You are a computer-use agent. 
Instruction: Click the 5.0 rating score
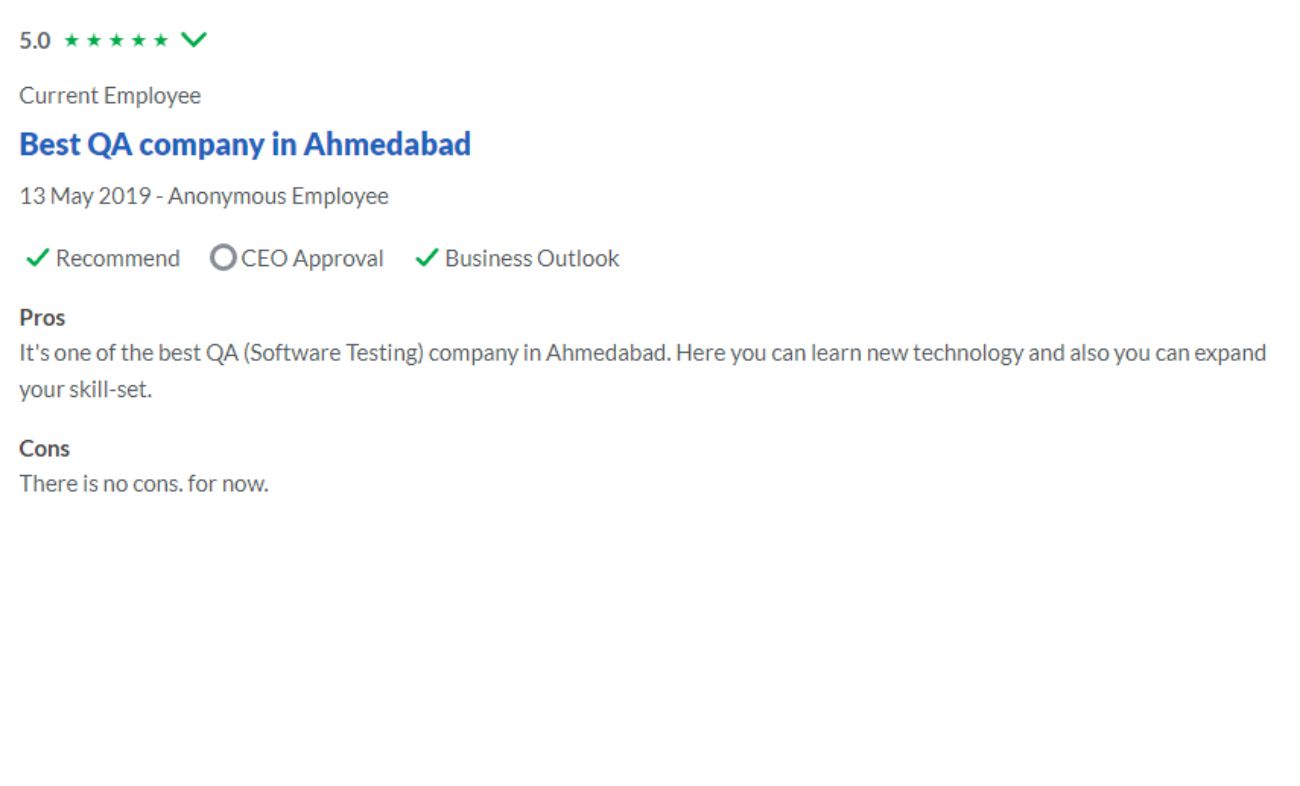(x=35, y=41)
